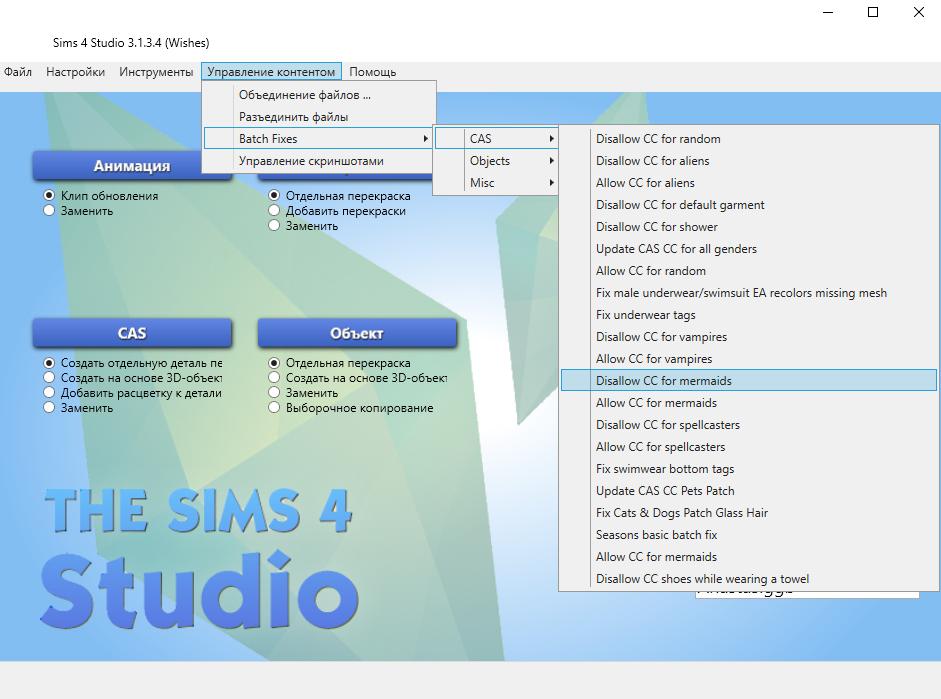Choose Fix Cats & Dogs Patch Glass Hair

pos(682,513)
